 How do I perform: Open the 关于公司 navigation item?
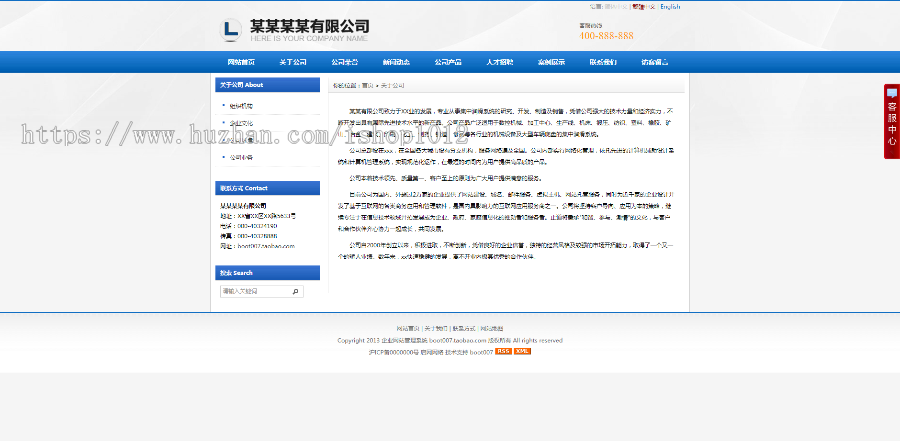[293, 62]
